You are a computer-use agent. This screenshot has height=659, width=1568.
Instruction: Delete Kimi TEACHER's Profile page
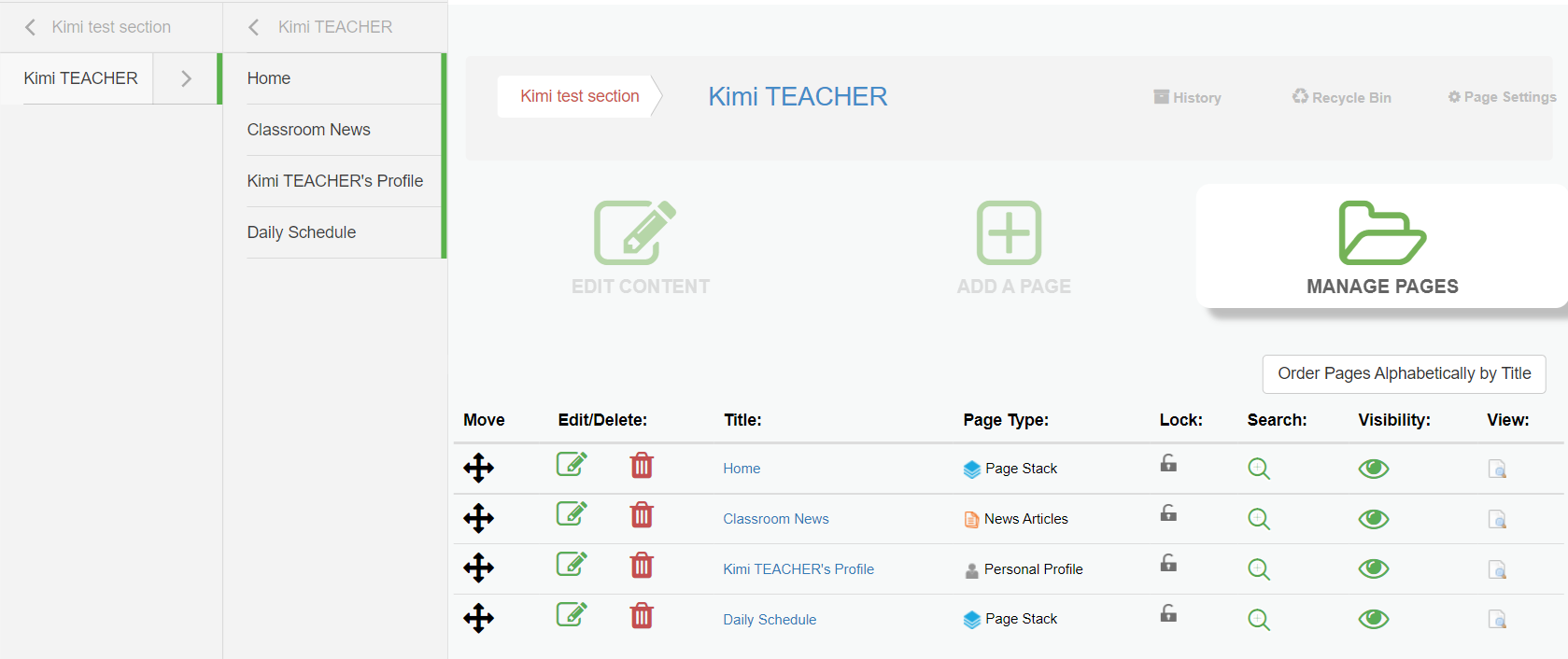(642, 565)
